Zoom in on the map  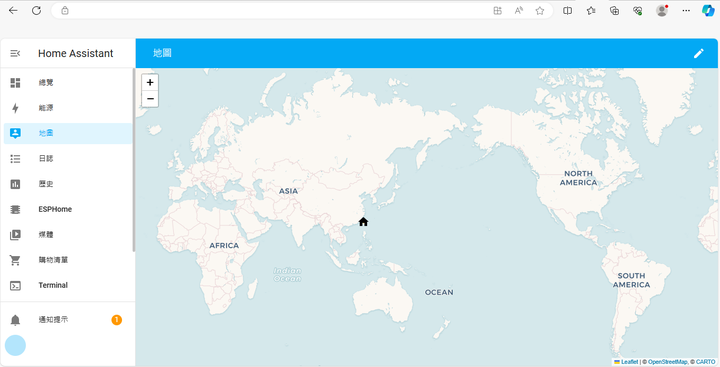click(150, 83)
